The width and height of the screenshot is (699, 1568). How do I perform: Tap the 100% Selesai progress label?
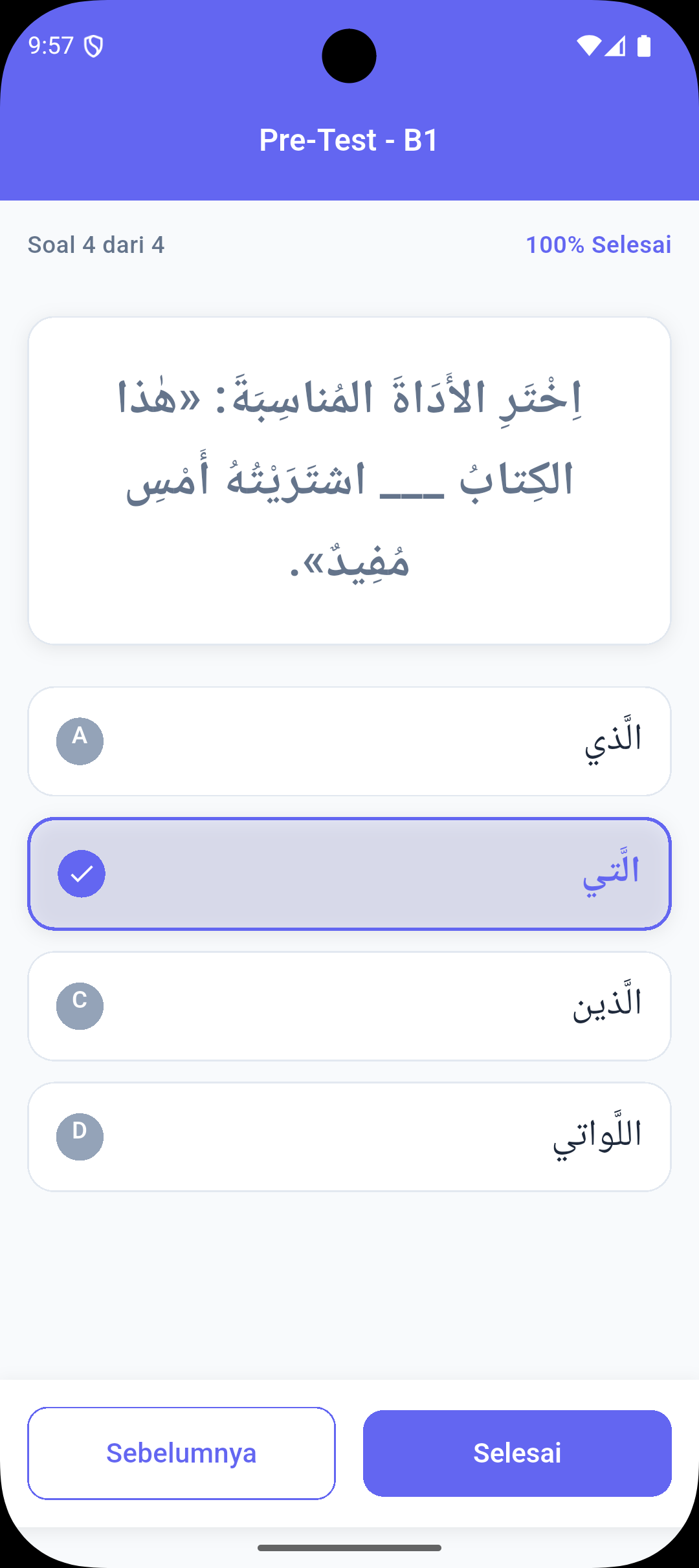coord(598,245)
